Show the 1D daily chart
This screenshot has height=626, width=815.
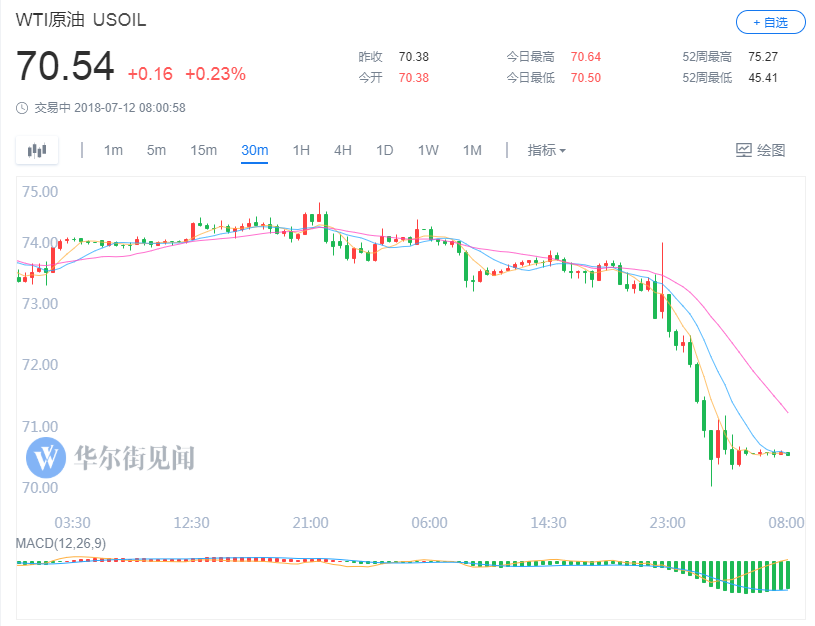tap(385, 150)
